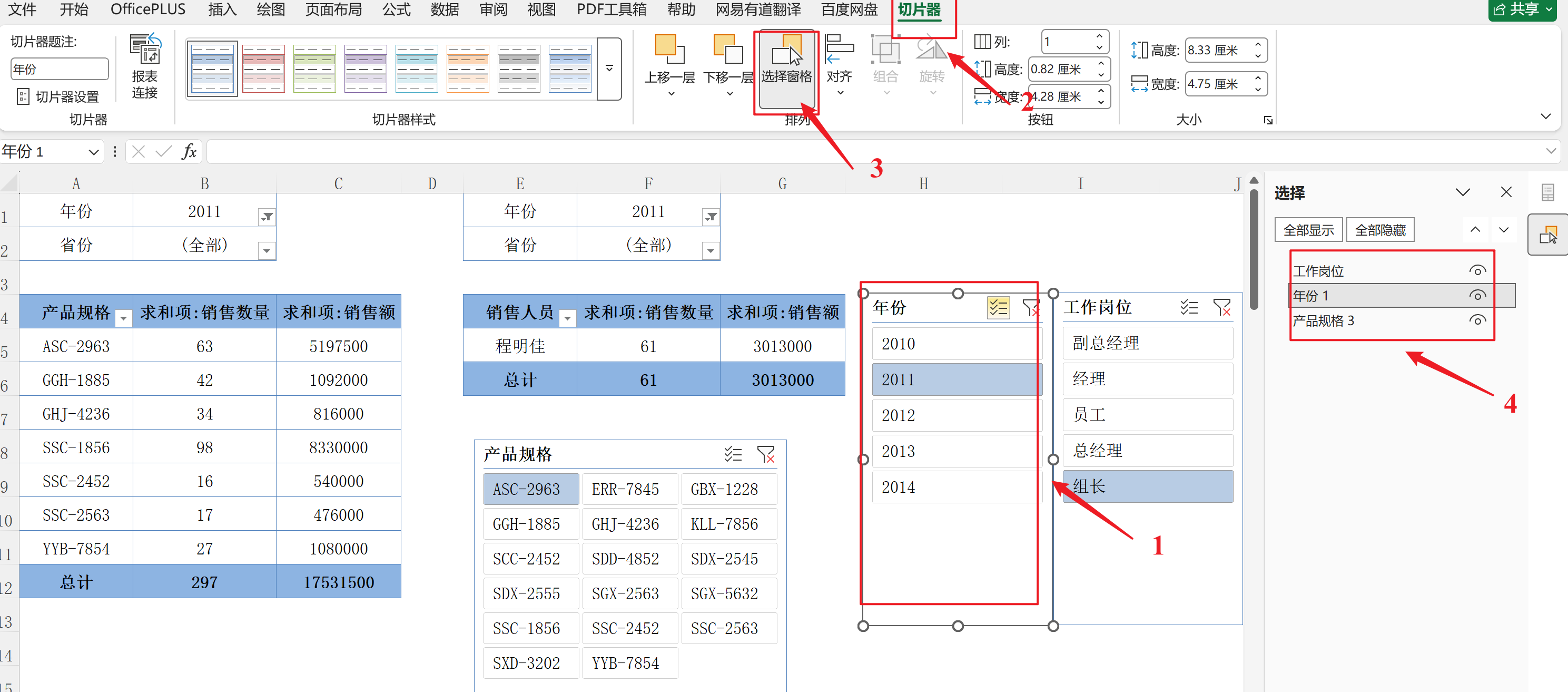1568x692 pixels.
Task: Open the name box dropdown
Action: coord(93,152)
